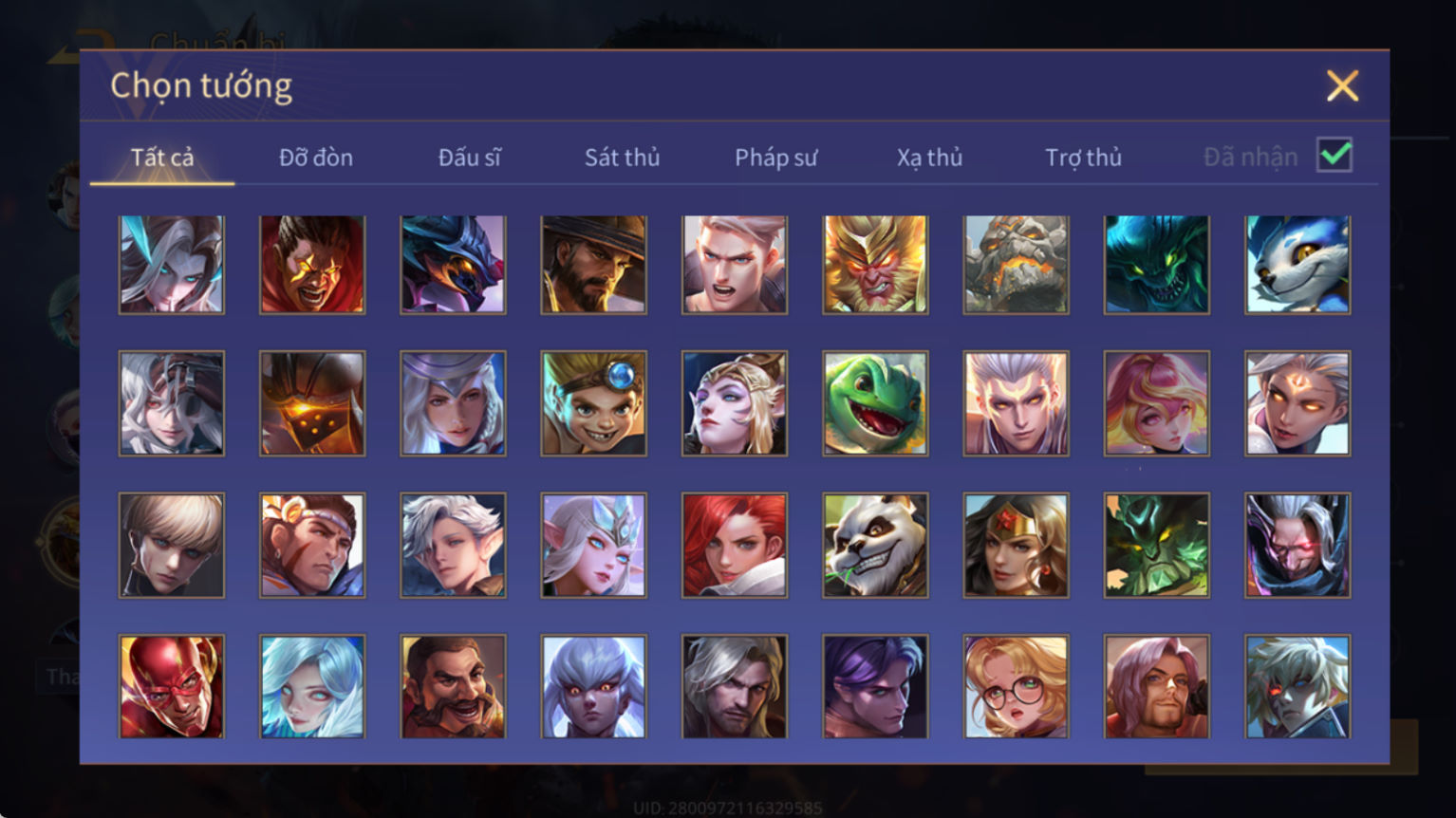Select the goggles-wearing goblin boy hero

[594, 403]
